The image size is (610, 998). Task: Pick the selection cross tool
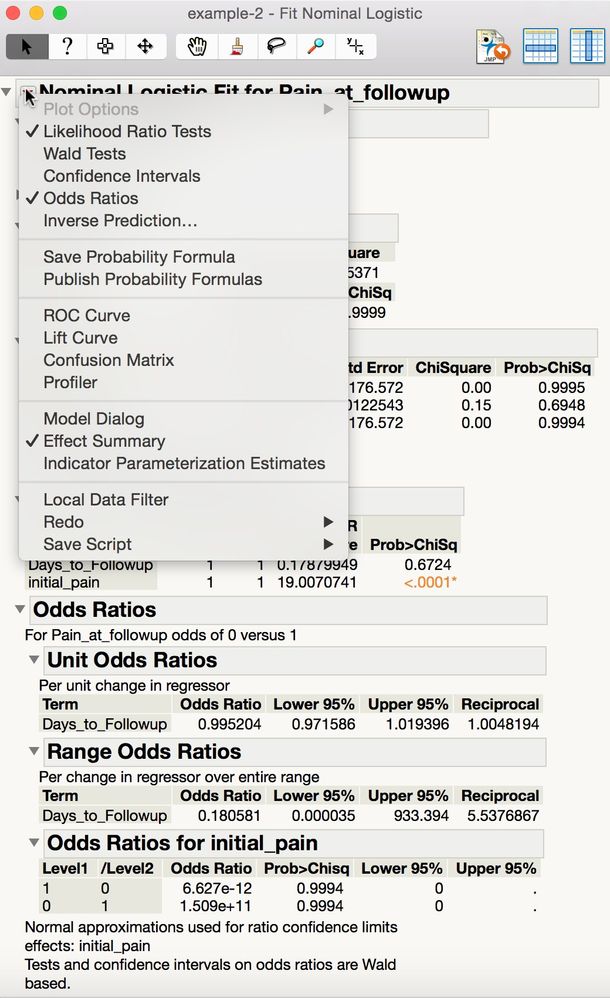click(105, 46)
